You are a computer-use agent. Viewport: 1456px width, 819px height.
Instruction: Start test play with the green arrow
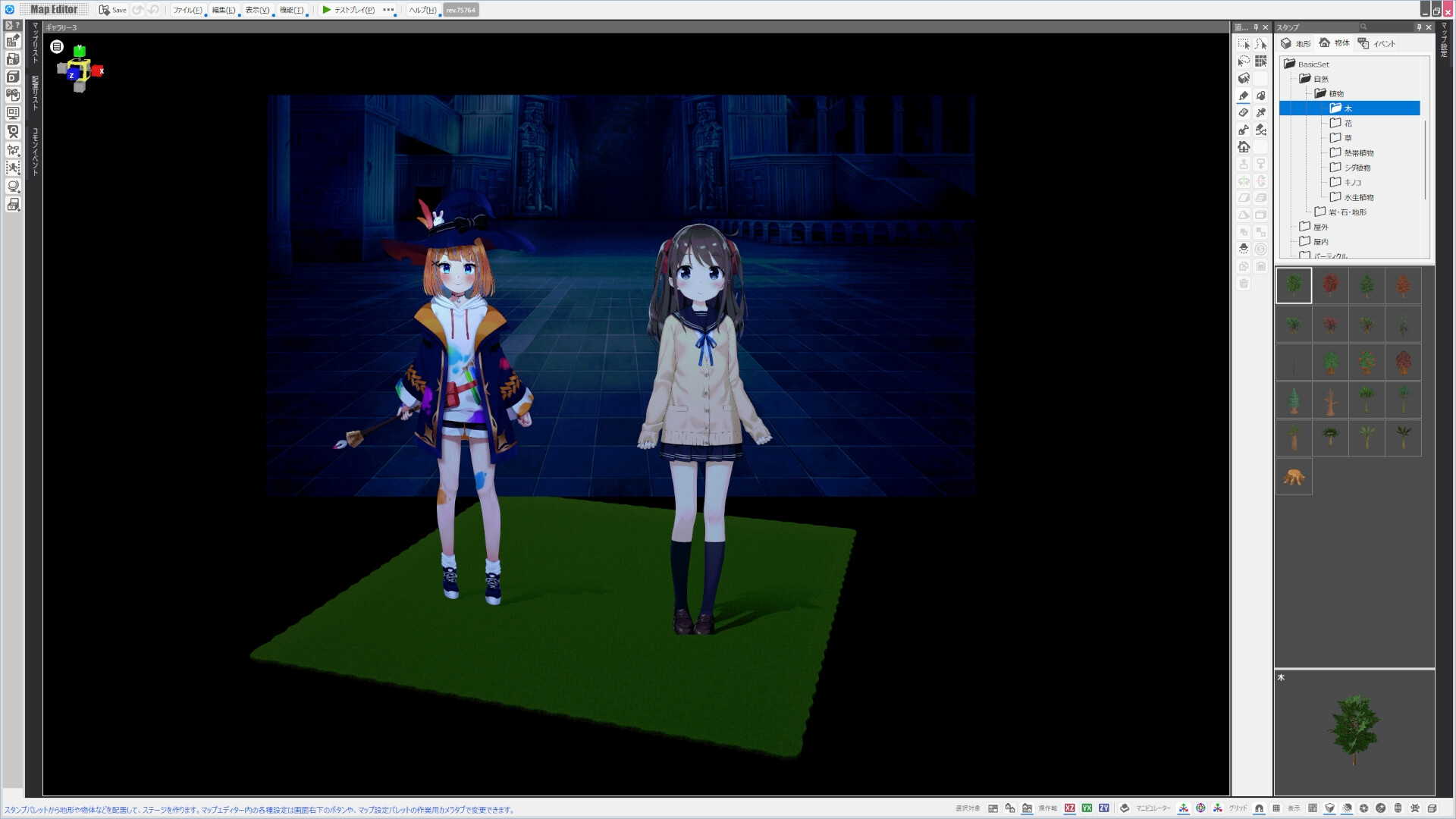[326, 10]
